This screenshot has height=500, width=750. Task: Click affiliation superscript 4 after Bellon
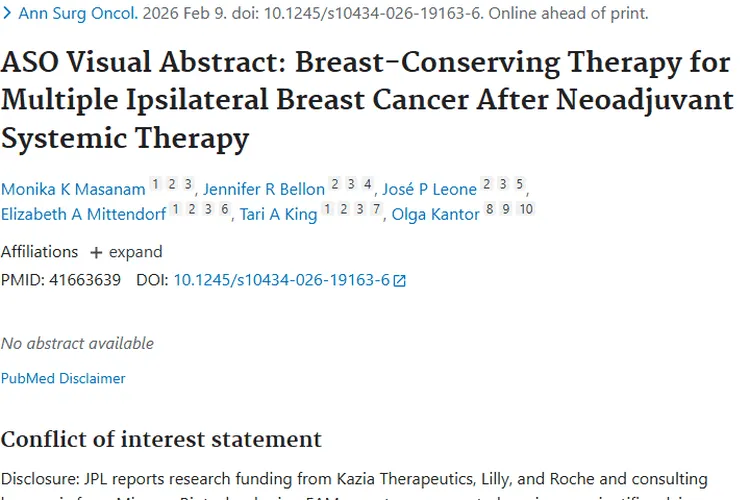coord(368,184)
